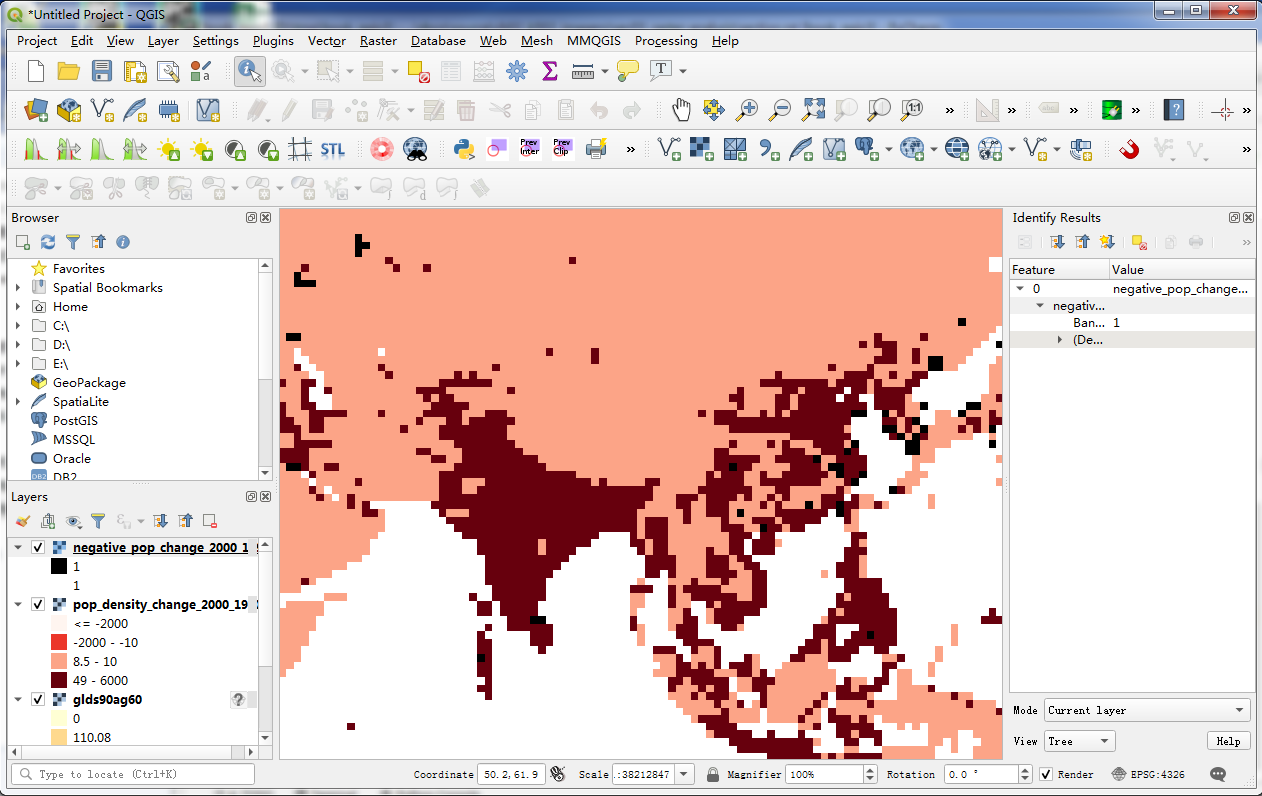Open the blue help book icon
The height and width of the screenshot is (796, 1262).
tap(1174, 109)
